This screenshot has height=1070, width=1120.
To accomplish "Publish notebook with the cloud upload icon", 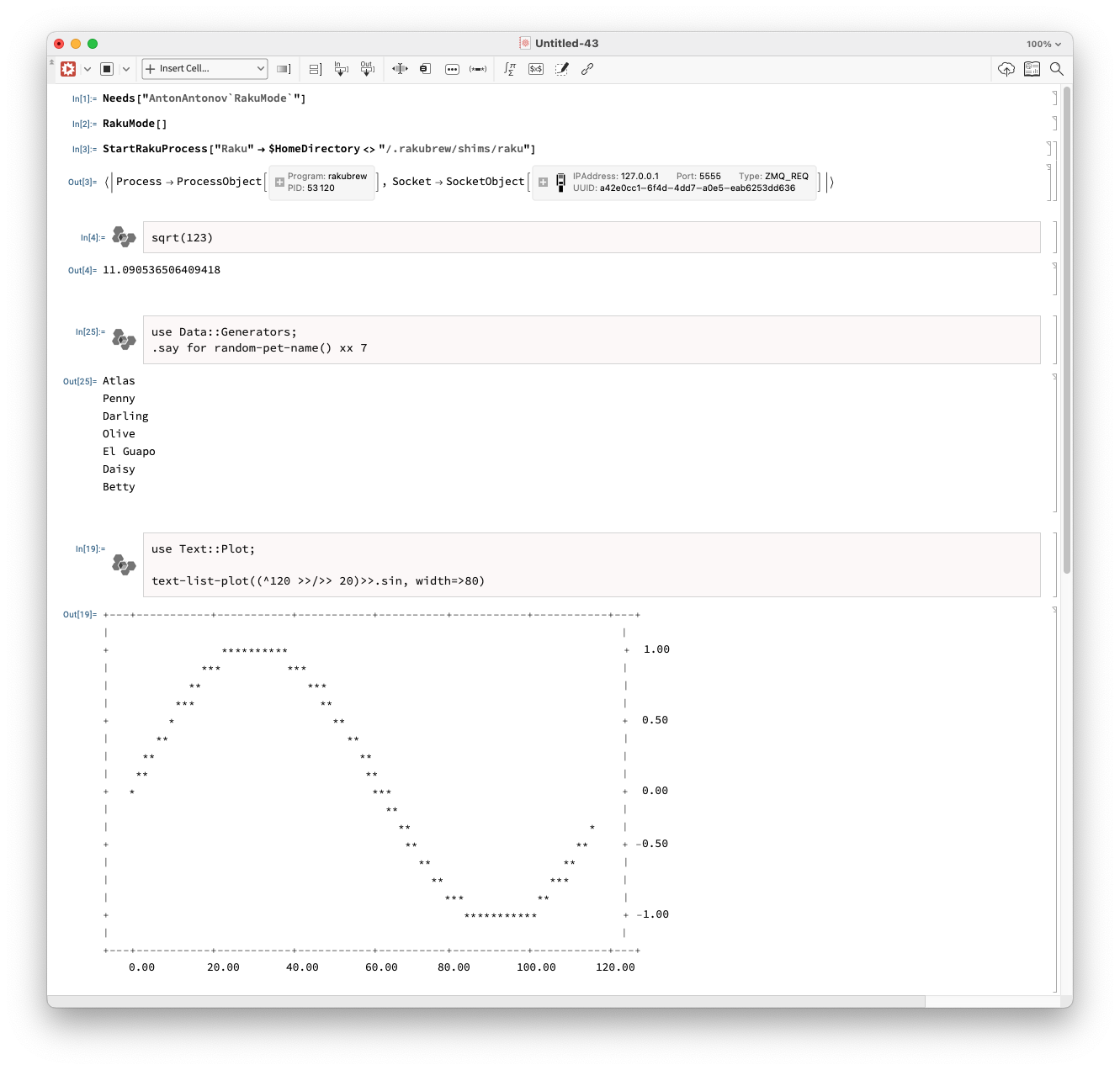I will coord(1005,69).
